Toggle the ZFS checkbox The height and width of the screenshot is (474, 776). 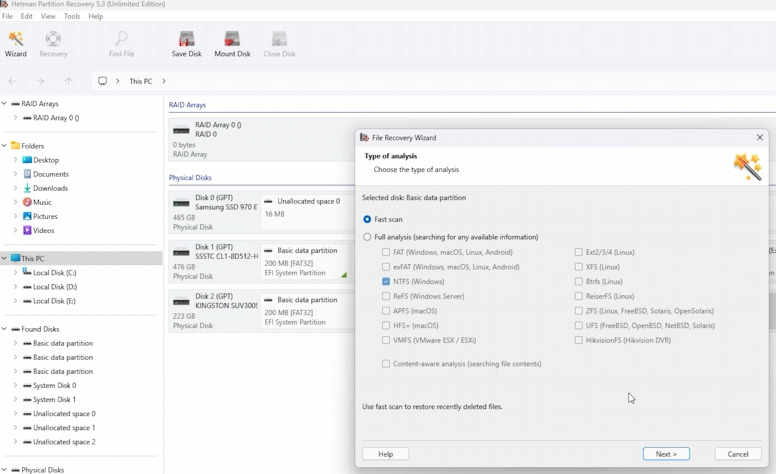tap(579, 311)
